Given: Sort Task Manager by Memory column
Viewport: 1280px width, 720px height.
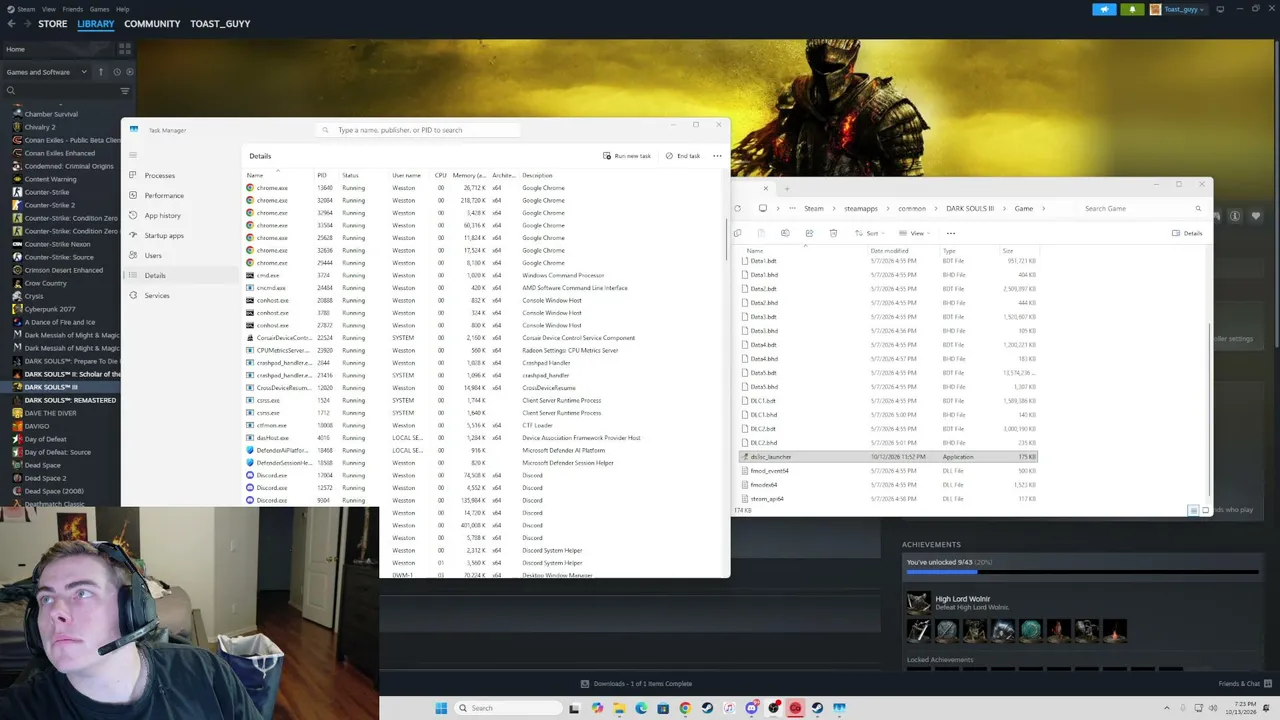Looking at the screenshot, I should click(469, 175).
